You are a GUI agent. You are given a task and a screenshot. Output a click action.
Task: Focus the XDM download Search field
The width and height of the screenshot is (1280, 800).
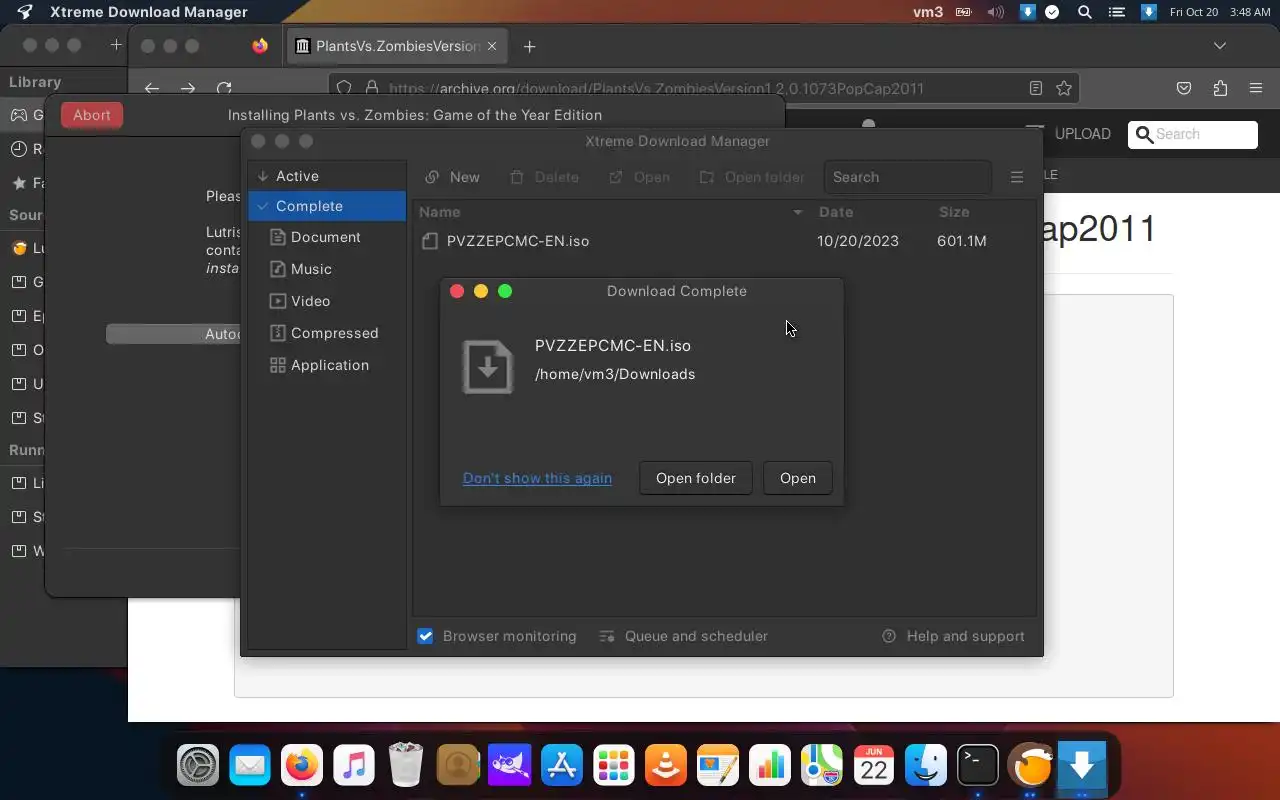pyautogui.click(x=907, y=177)
